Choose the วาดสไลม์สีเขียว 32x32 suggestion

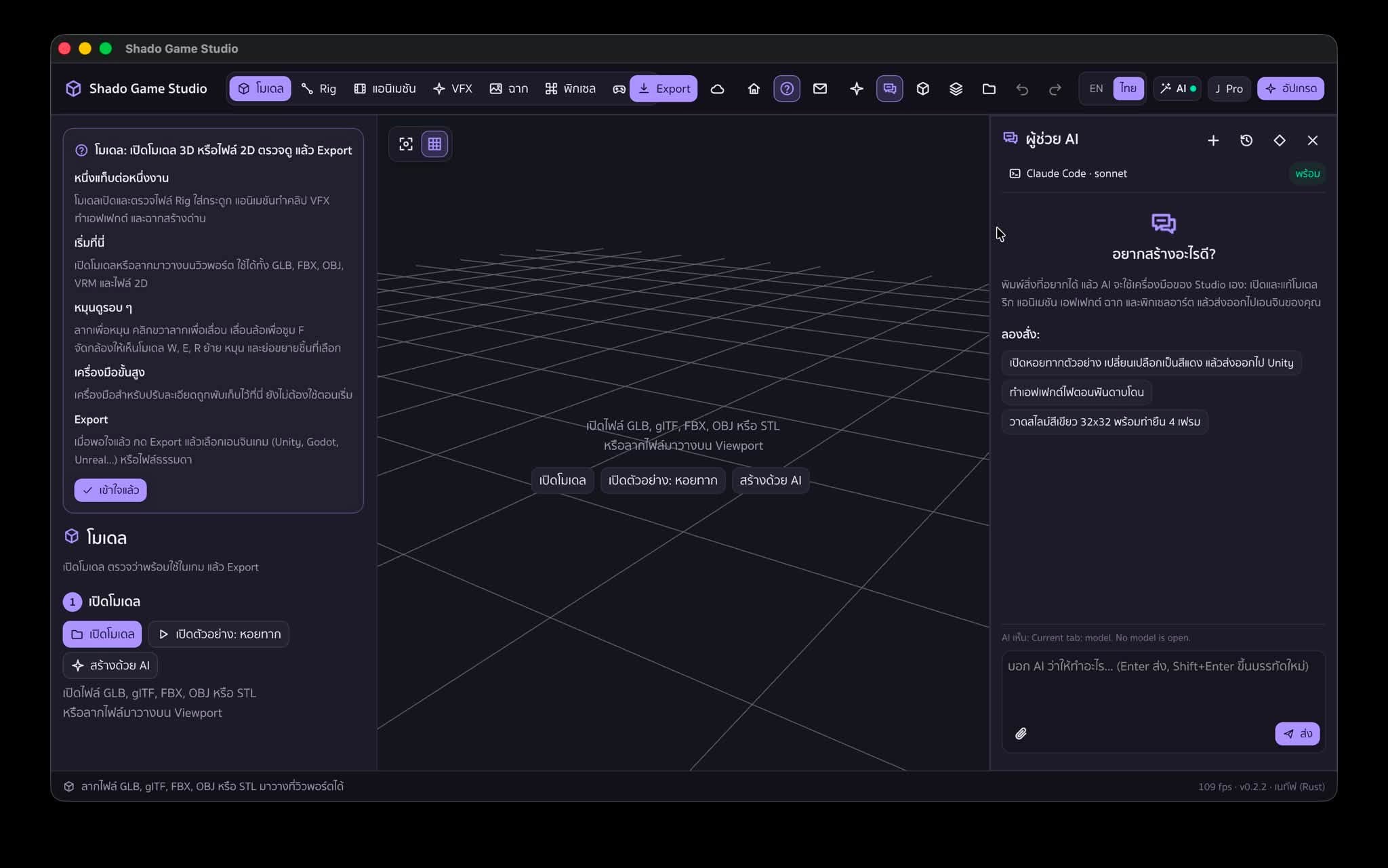1105,421
